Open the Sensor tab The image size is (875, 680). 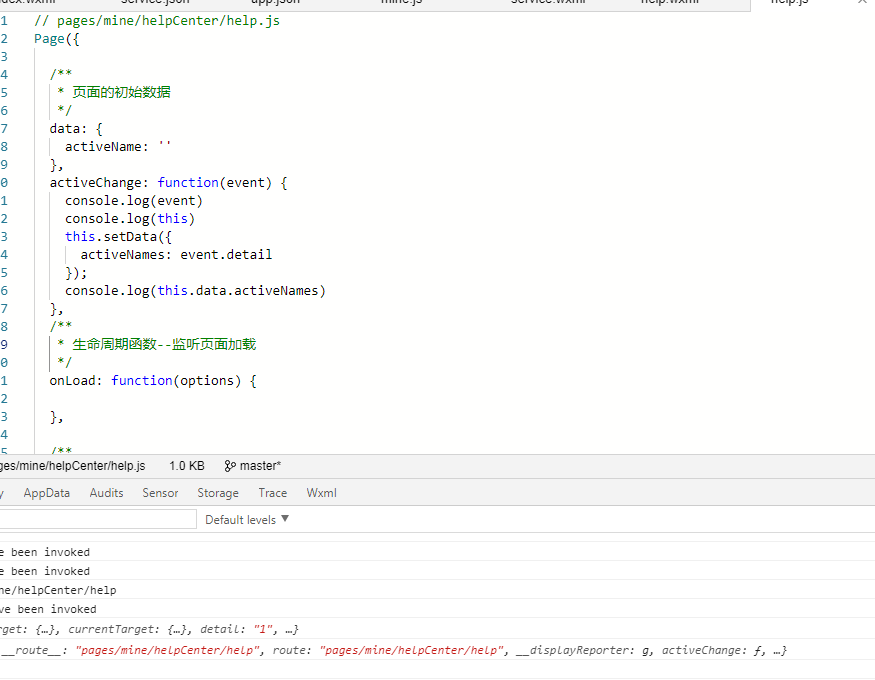click(x=160, y=493)
